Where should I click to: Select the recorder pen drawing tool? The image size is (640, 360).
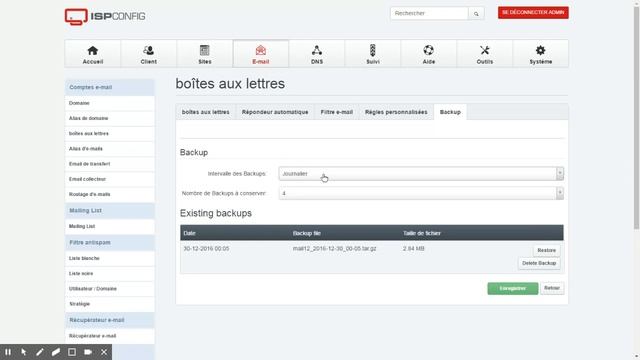pos(40,352)
